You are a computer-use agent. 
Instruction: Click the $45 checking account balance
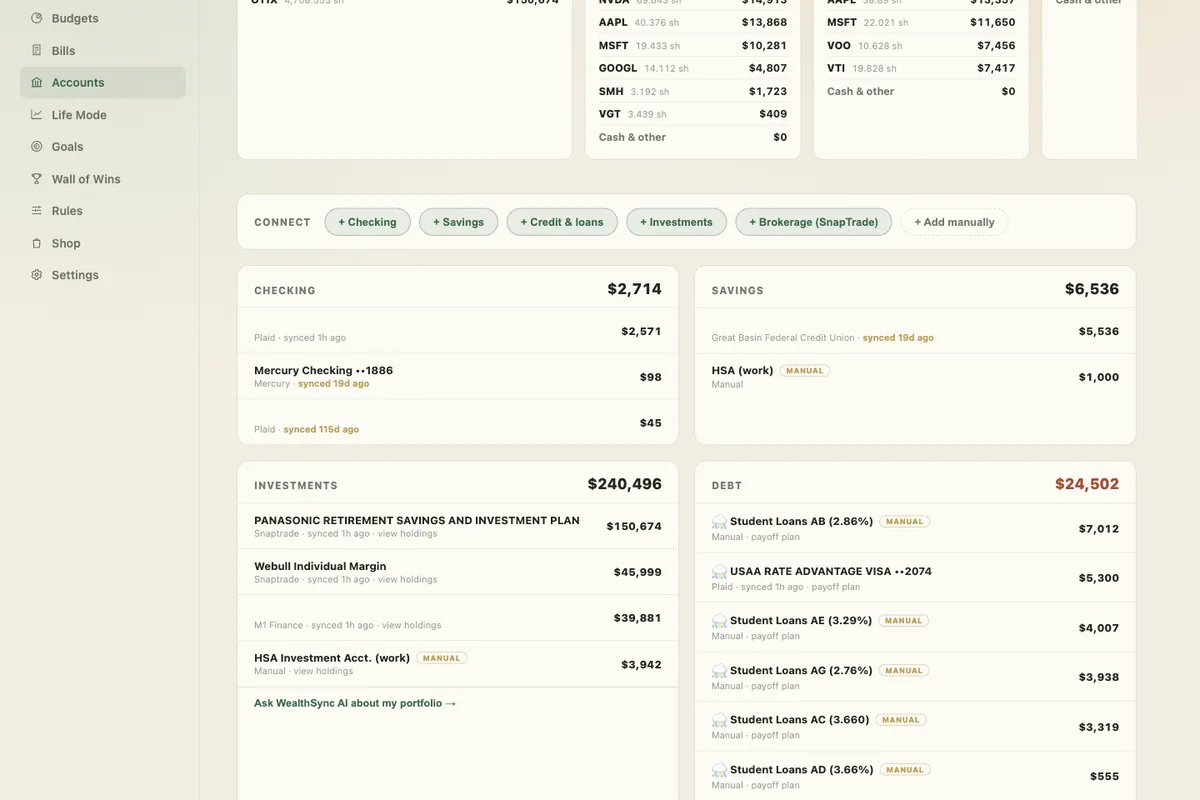(x=651, y=423)
